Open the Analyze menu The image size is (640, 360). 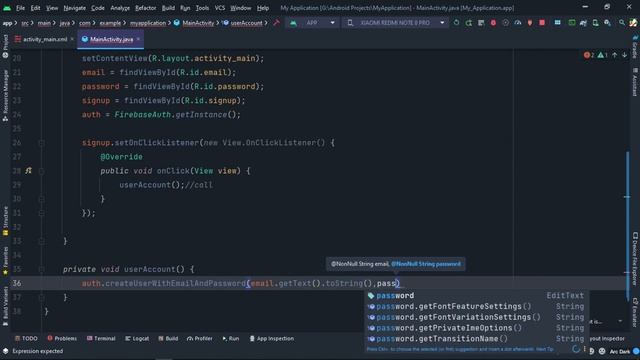click(120, 8)
